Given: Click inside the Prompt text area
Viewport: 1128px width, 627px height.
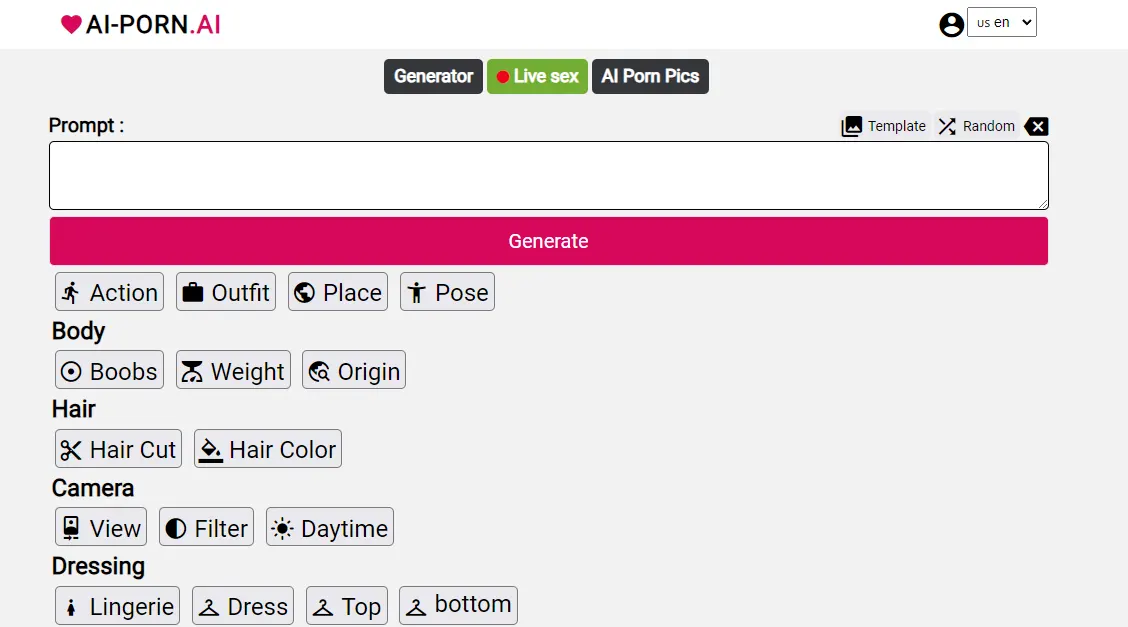Looking at the screenshot, I should click(548, 175).
